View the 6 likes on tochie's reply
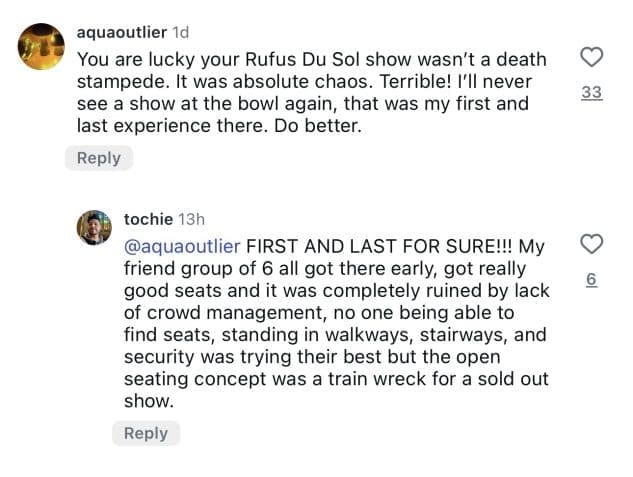 point(591,281)
